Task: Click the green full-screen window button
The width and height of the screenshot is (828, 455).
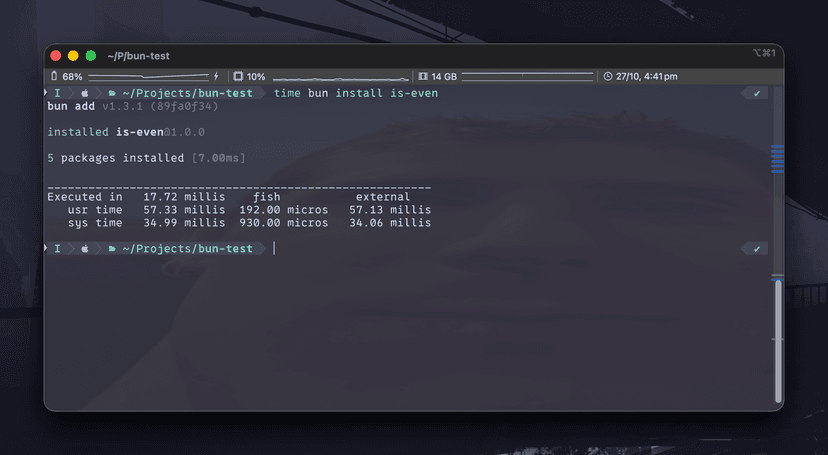Action: coord(91,56)
